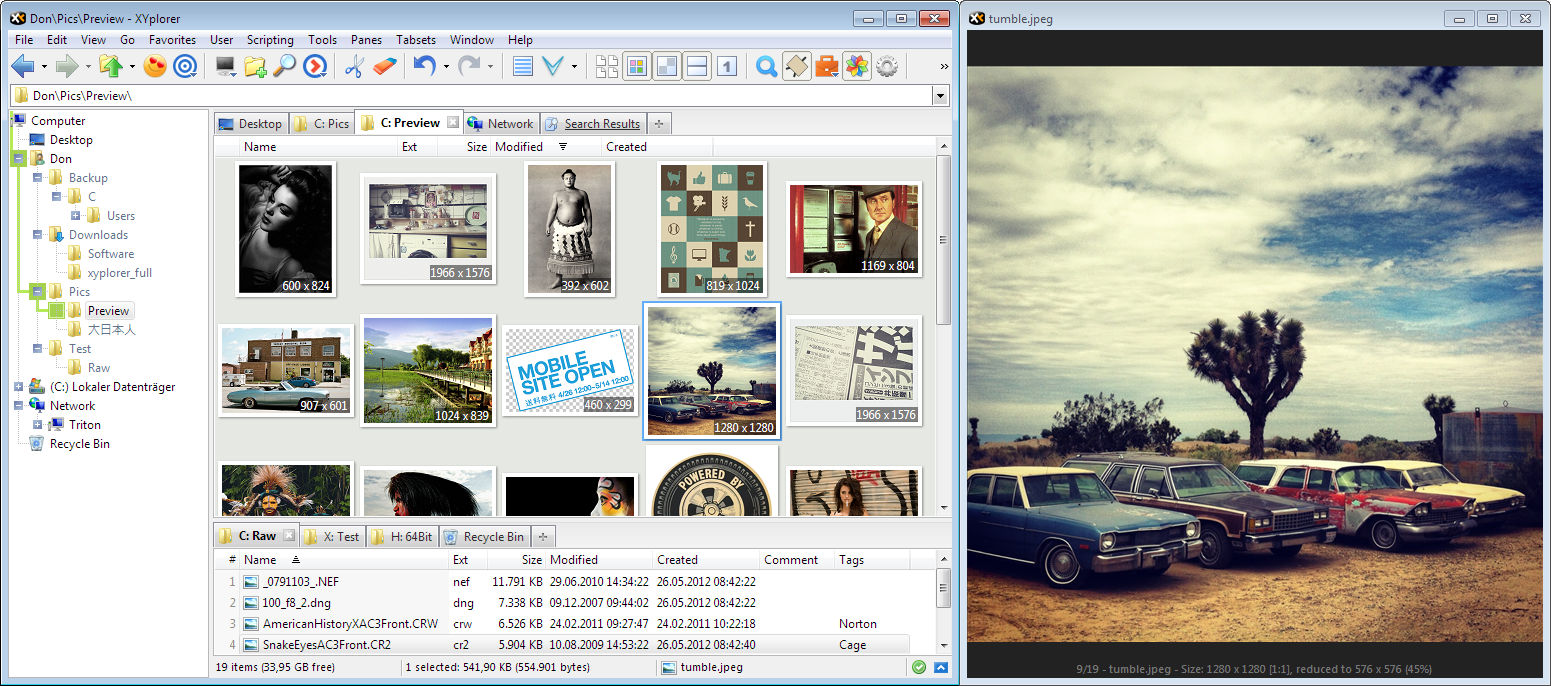Toggle the colorful flower preview button
Viewport: 1551px width, 686px height.
[856, 67]
